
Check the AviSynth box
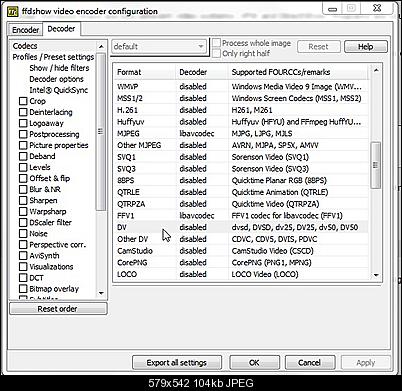[x=23, y=256]
